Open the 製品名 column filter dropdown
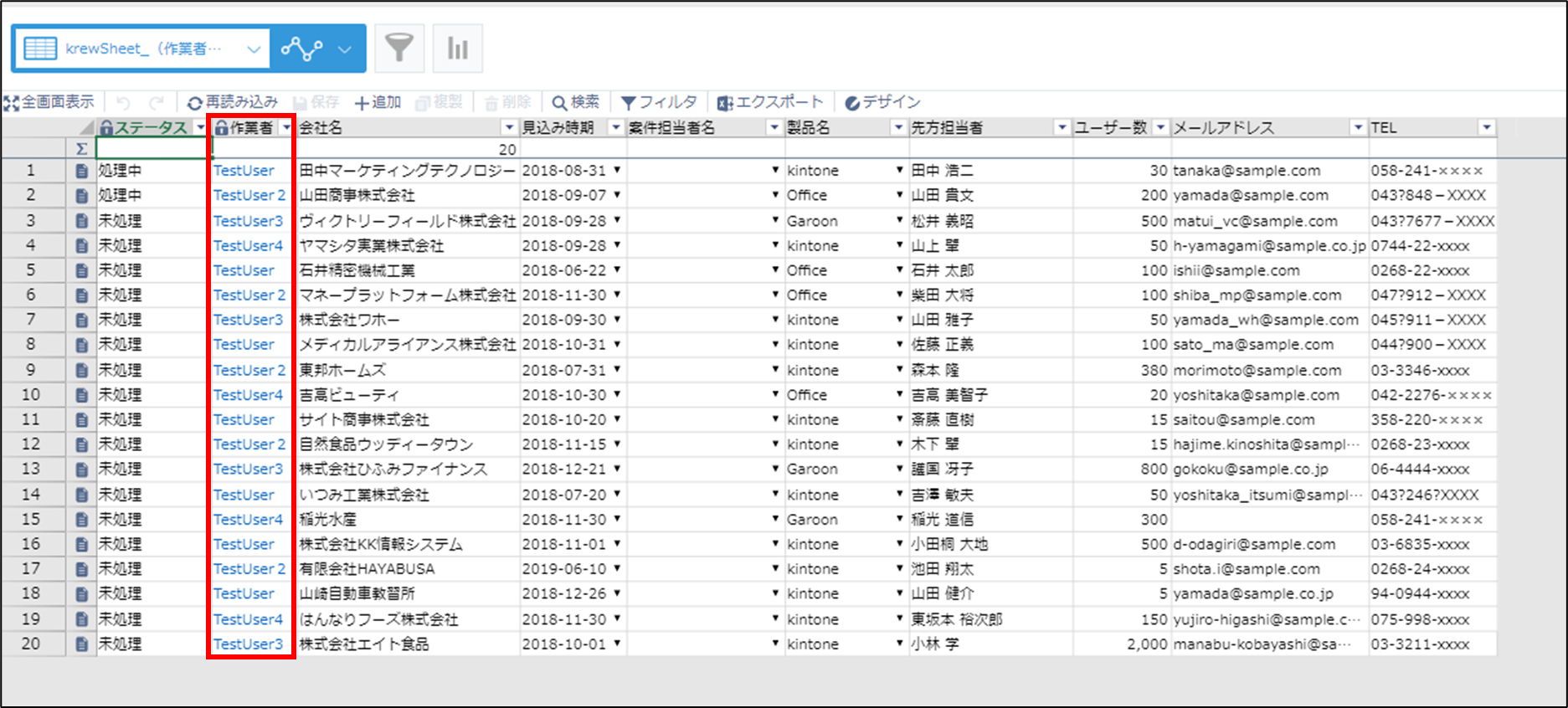Screen dimensions: 1568x708 point(898,128)
